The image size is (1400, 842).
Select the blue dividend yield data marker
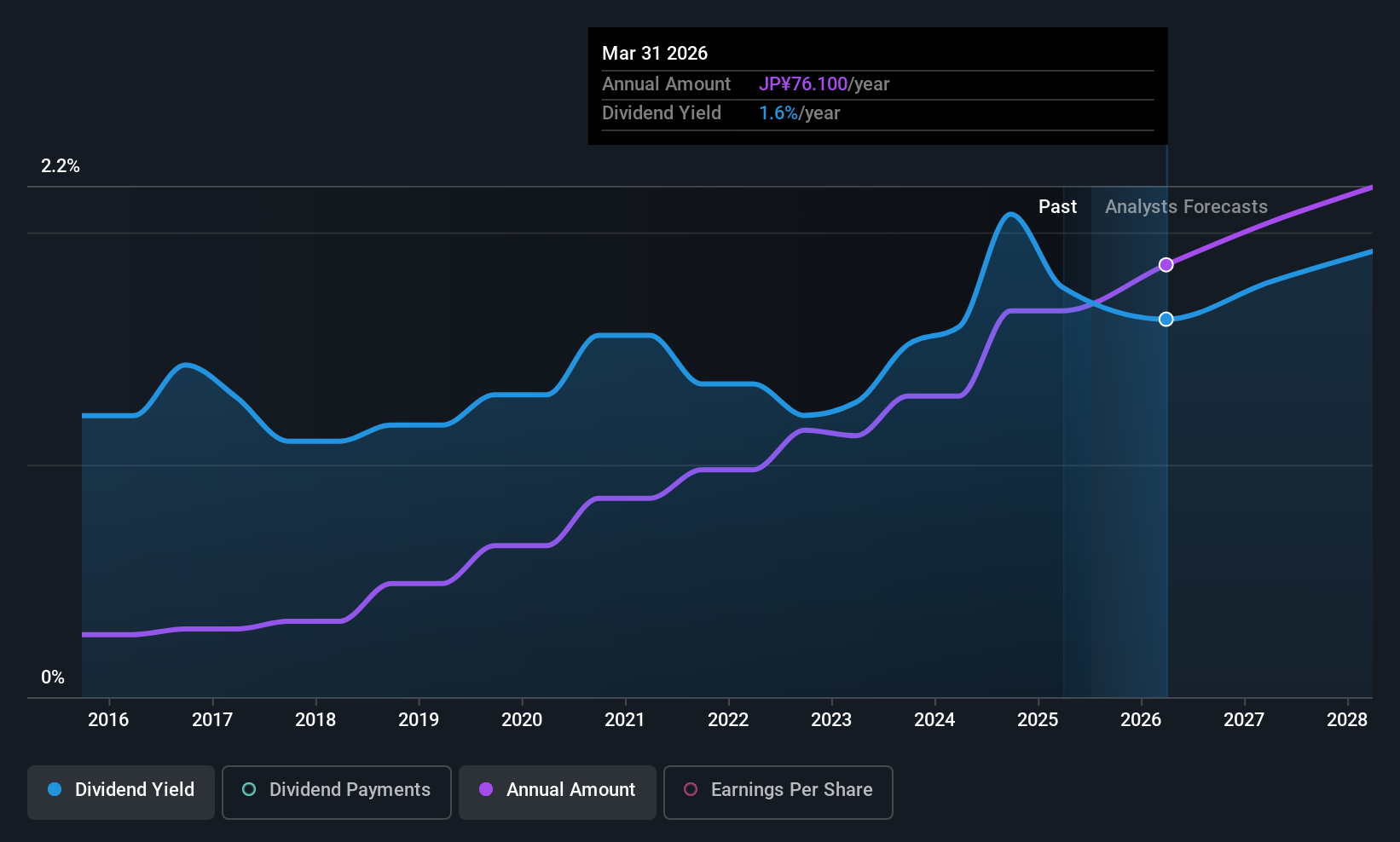click(x=1166, y=320)
